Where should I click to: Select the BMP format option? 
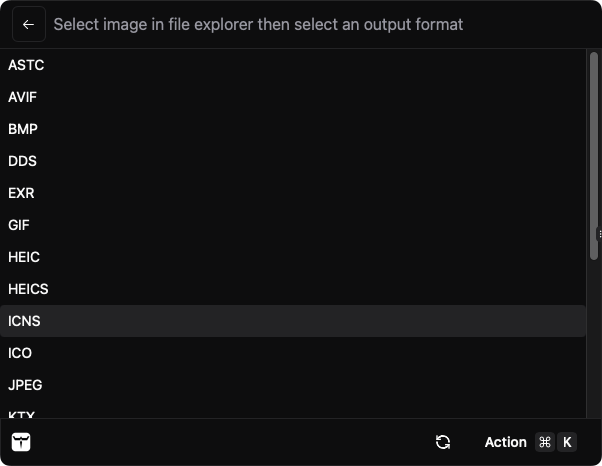[x=23, y=129]
